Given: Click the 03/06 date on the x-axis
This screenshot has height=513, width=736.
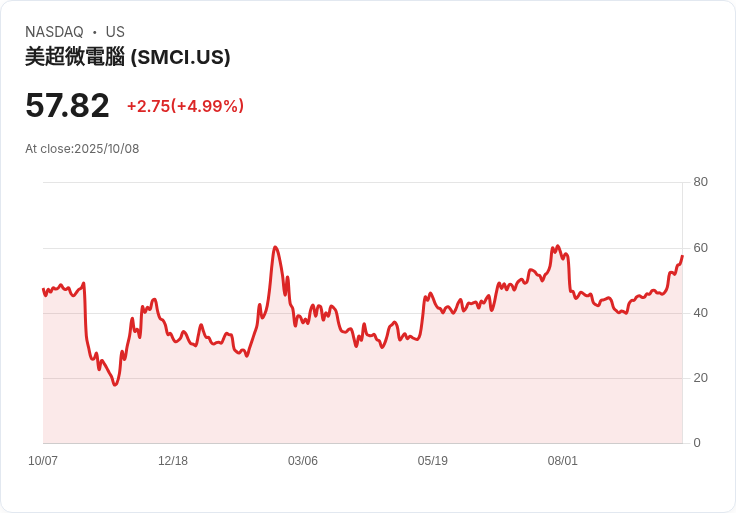Looking at the screenshot, I should click(x=303, y=461).
